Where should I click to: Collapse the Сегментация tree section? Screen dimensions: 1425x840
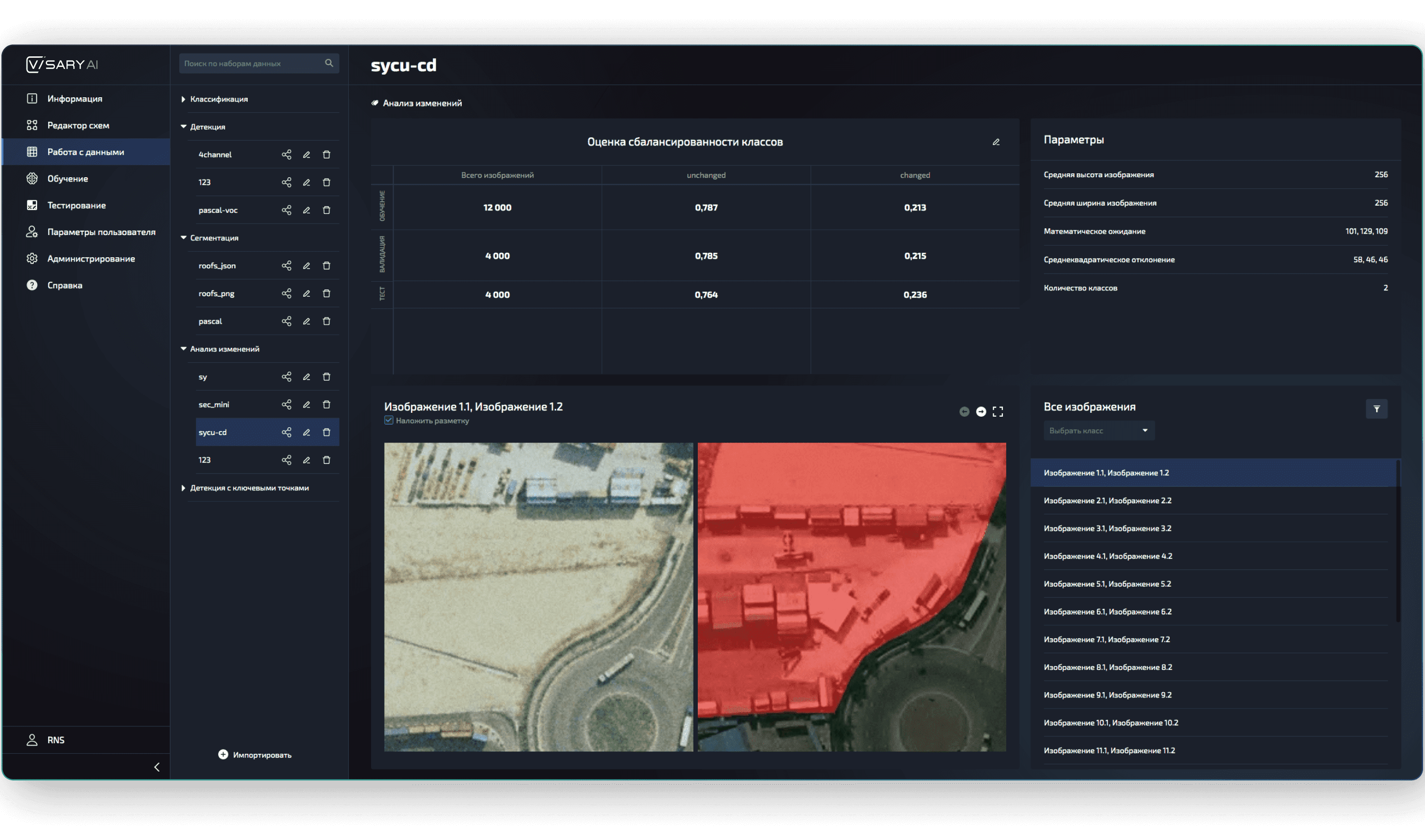coord(184,238)
